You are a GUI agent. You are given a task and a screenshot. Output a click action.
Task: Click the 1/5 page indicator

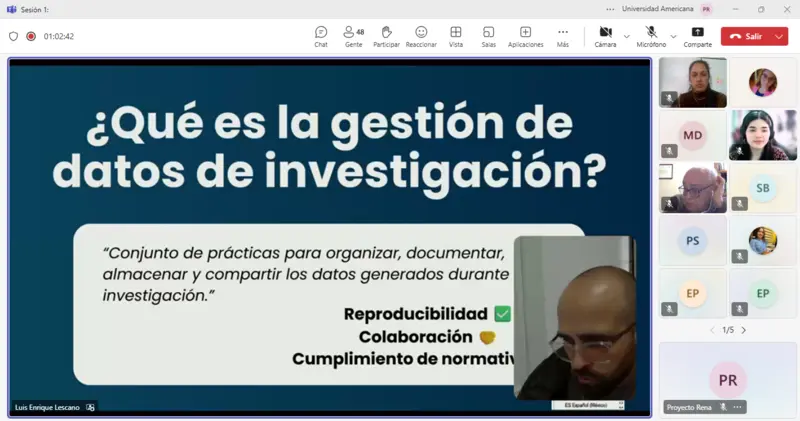point(728,330)
